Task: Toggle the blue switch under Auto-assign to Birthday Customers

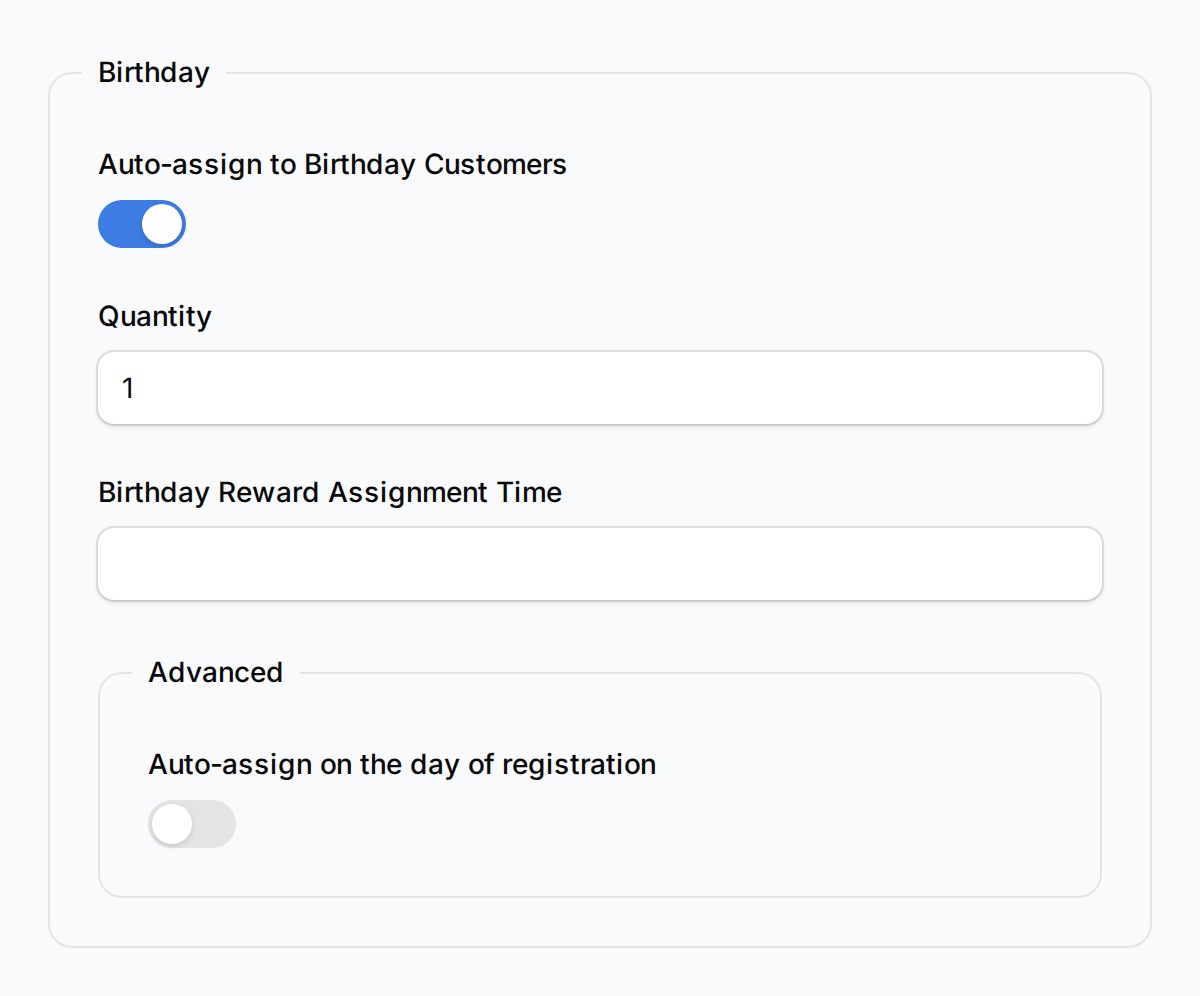Action: point(141,224)
